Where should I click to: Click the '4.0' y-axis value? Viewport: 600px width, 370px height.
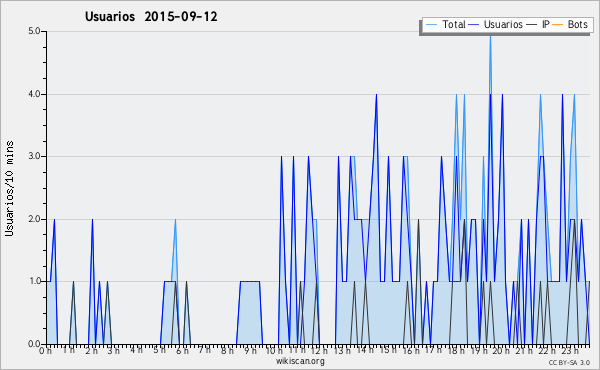(x=34, y=94)
